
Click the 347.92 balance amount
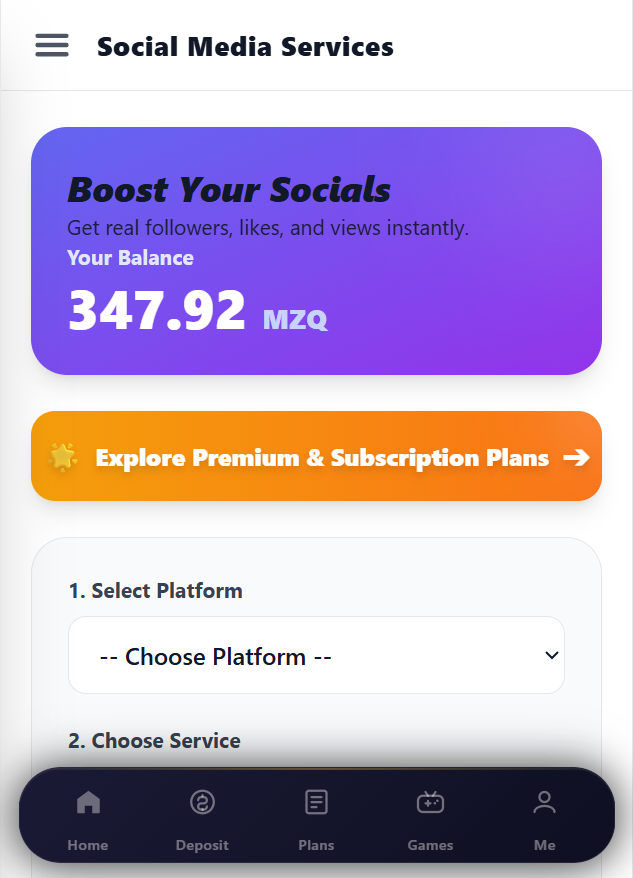157,311
